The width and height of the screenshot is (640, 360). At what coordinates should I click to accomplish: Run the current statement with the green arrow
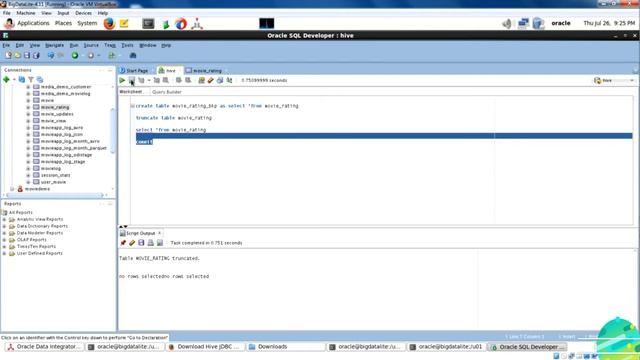pyautogui.click(x=122, y=80)
